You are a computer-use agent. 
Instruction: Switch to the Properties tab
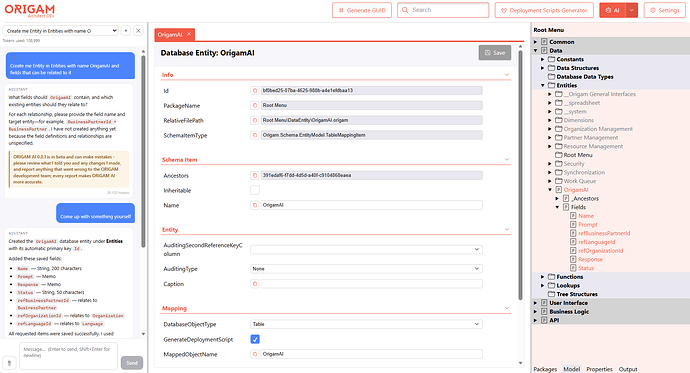point(599,369)
